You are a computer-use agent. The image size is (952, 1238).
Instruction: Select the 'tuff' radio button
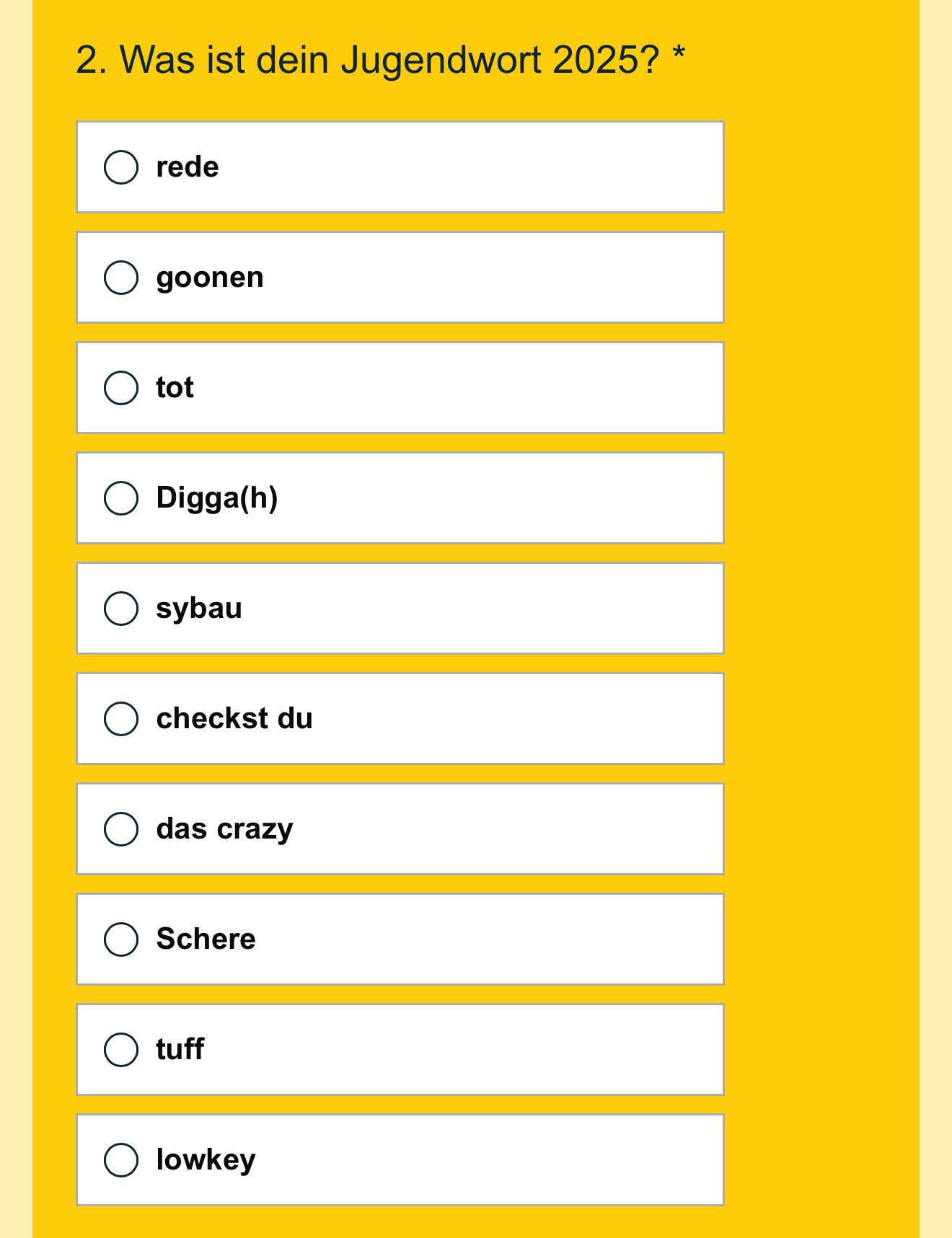point(121,1050)
